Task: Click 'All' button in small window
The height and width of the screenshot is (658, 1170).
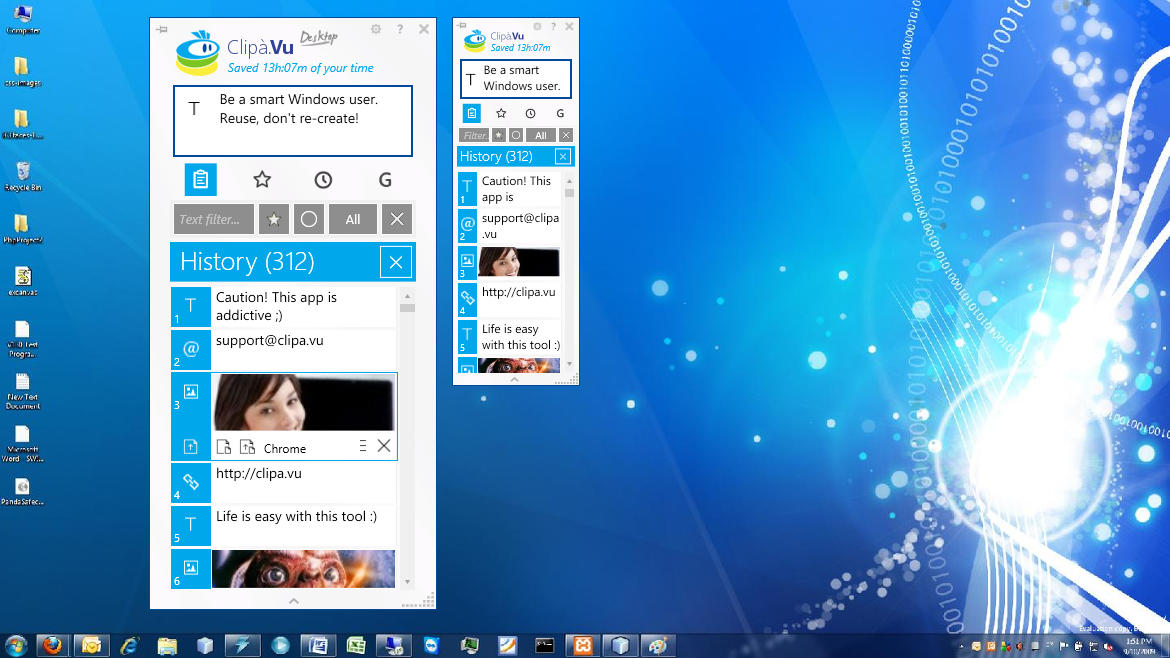Action: pos(541,135)
